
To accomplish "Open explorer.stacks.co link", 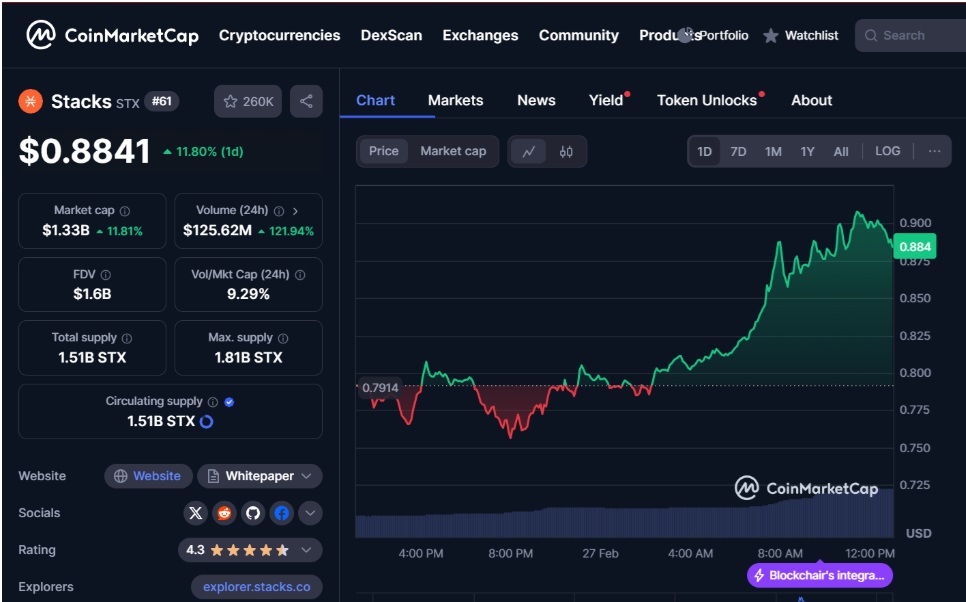I will [256, 587].
